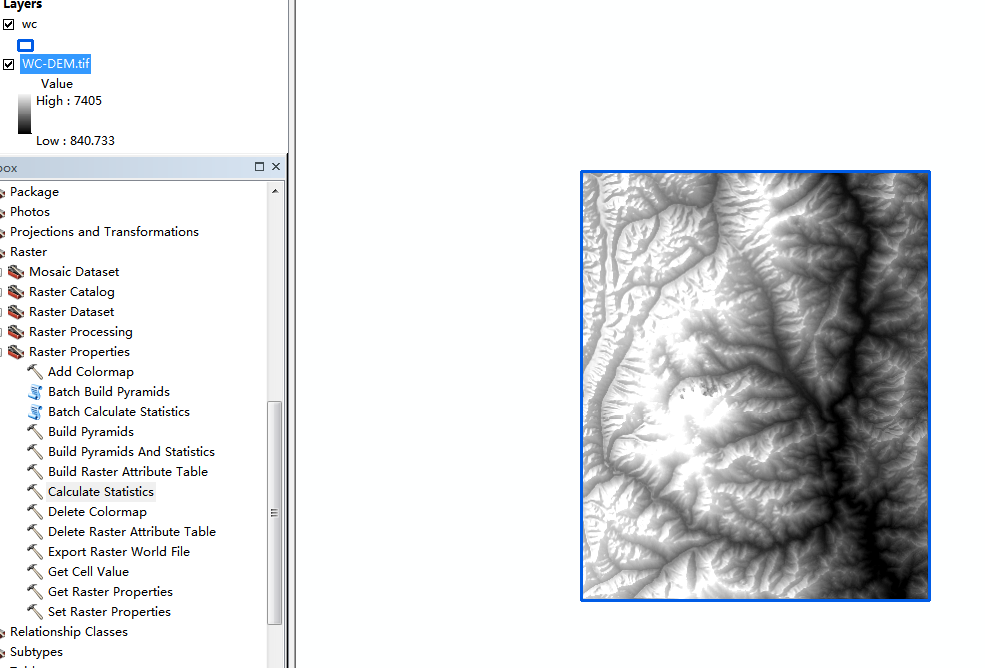Open Projections and Transformations toolbox
The height and width of the screenshot is (668, 985).
click(x=104, y=232)
